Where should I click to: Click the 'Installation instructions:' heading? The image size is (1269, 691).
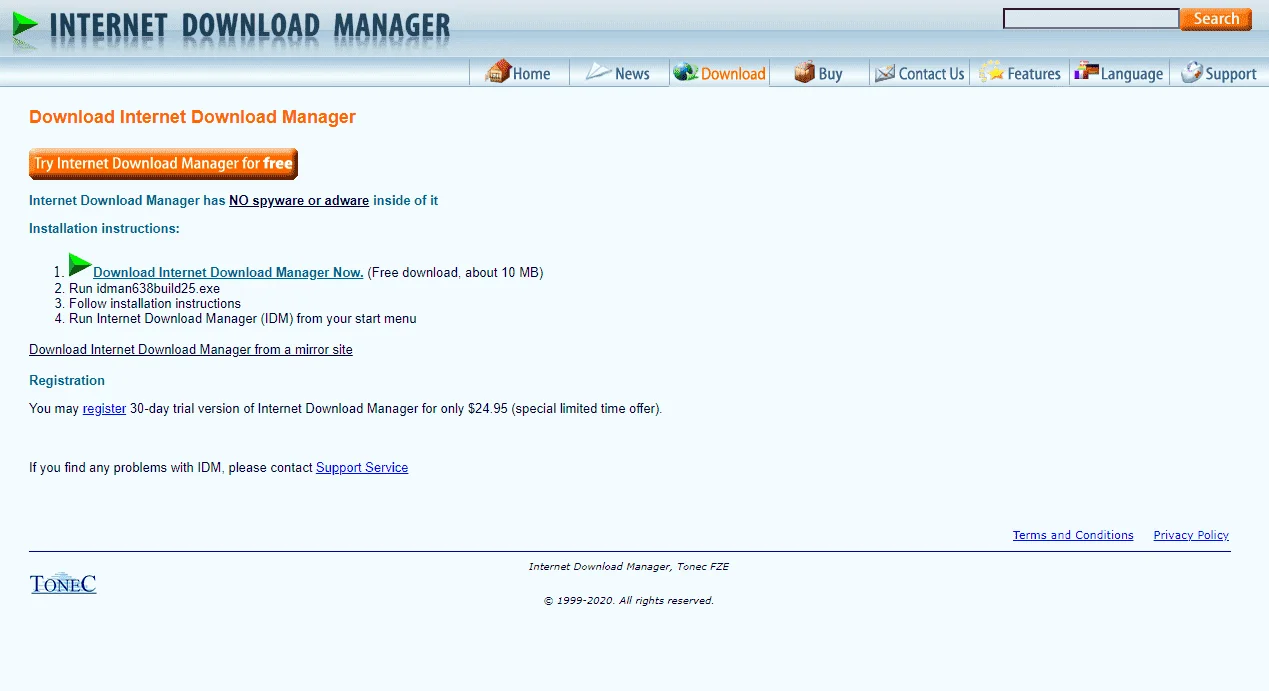(x=104, y=229)
